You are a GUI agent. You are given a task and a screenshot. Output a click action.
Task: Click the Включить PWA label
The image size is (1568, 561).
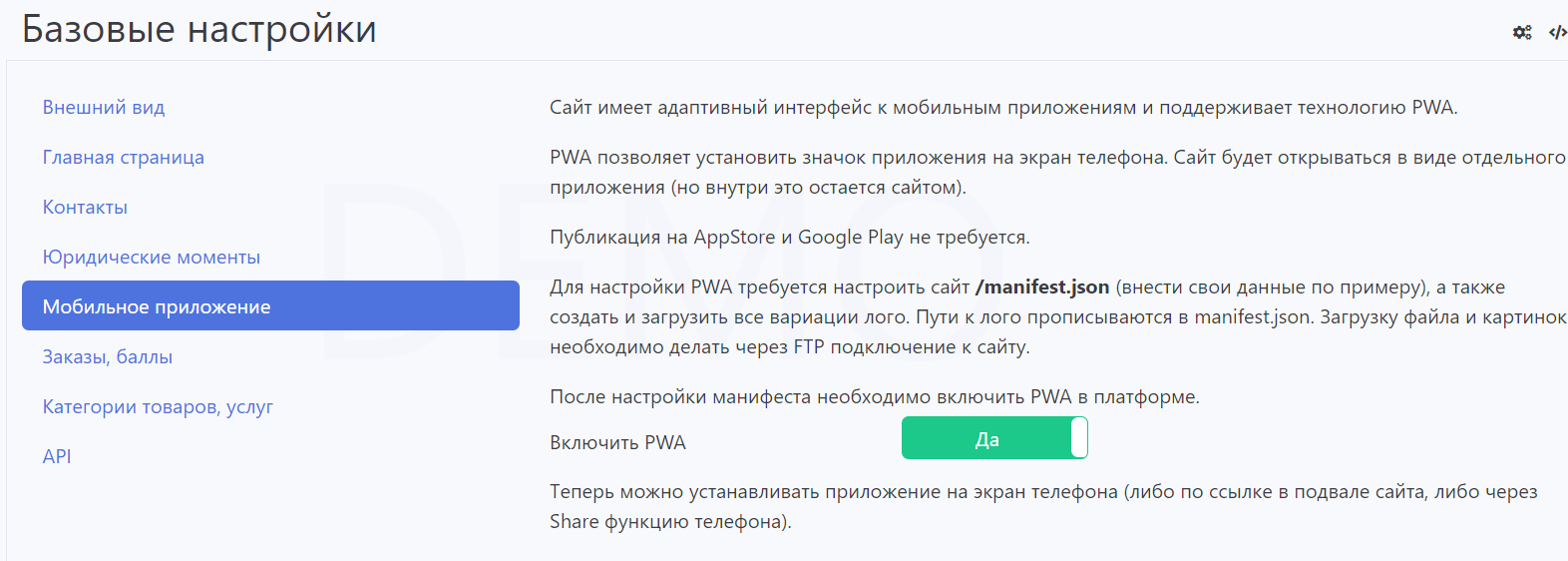(617, 442)
